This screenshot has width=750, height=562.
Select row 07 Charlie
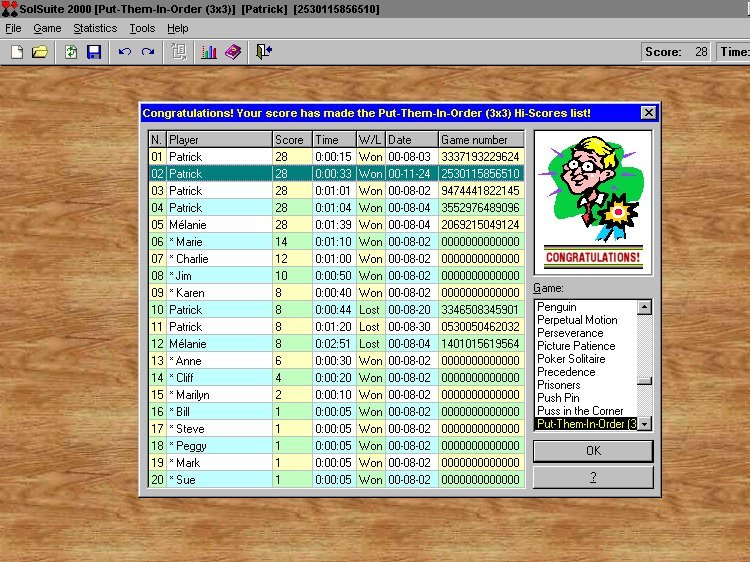point(336,259)
